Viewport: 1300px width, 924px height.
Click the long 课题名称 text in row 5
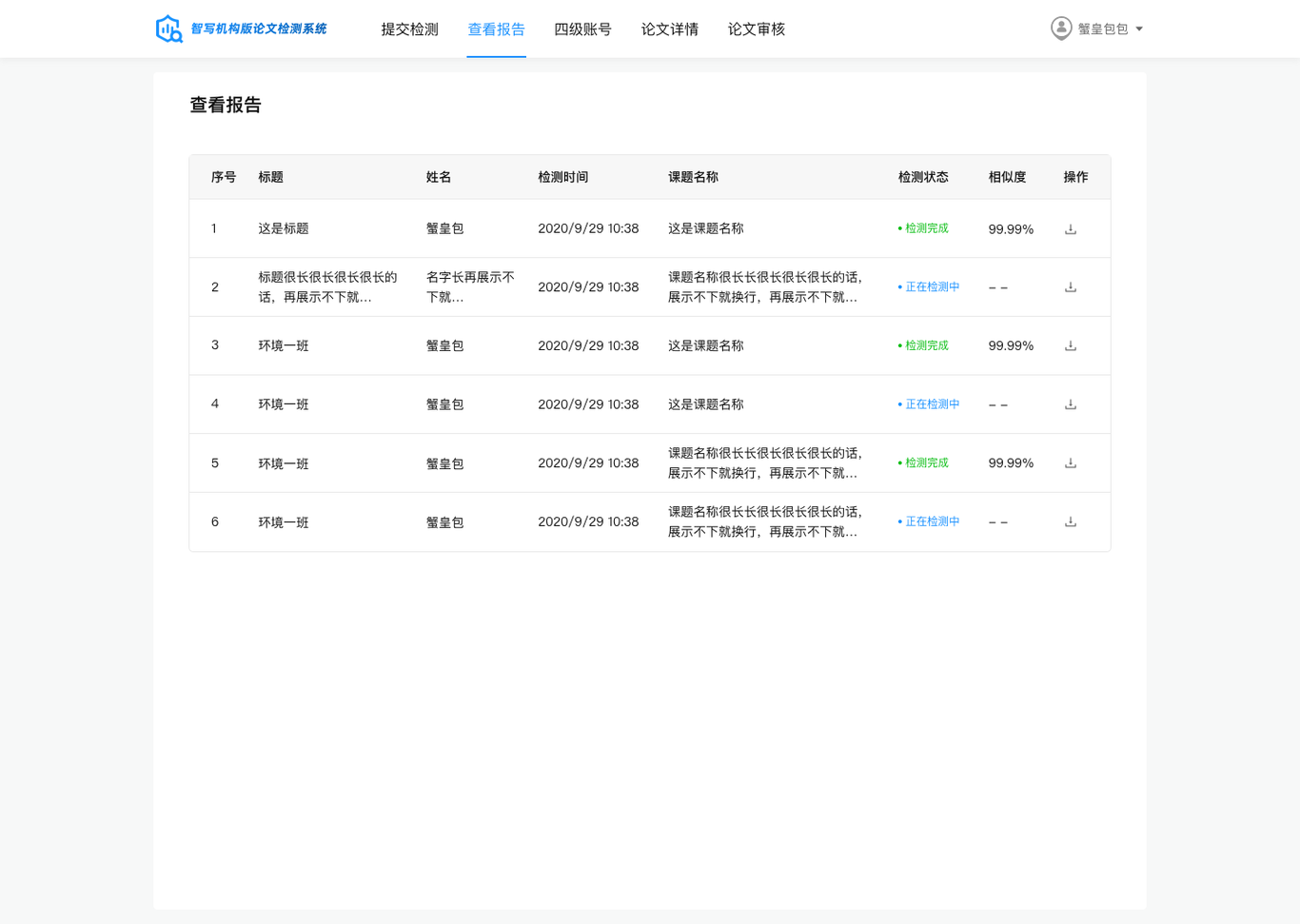[765, 463]
